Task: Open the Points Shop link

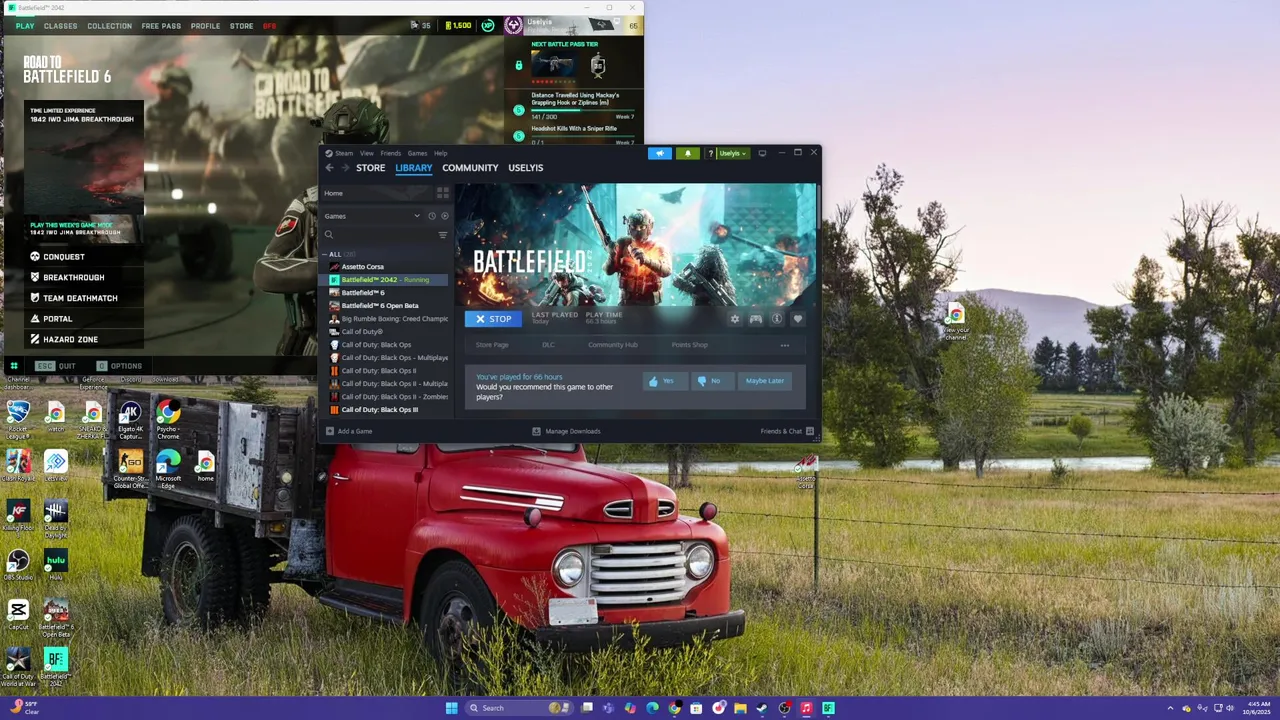Action: [689, 345]
